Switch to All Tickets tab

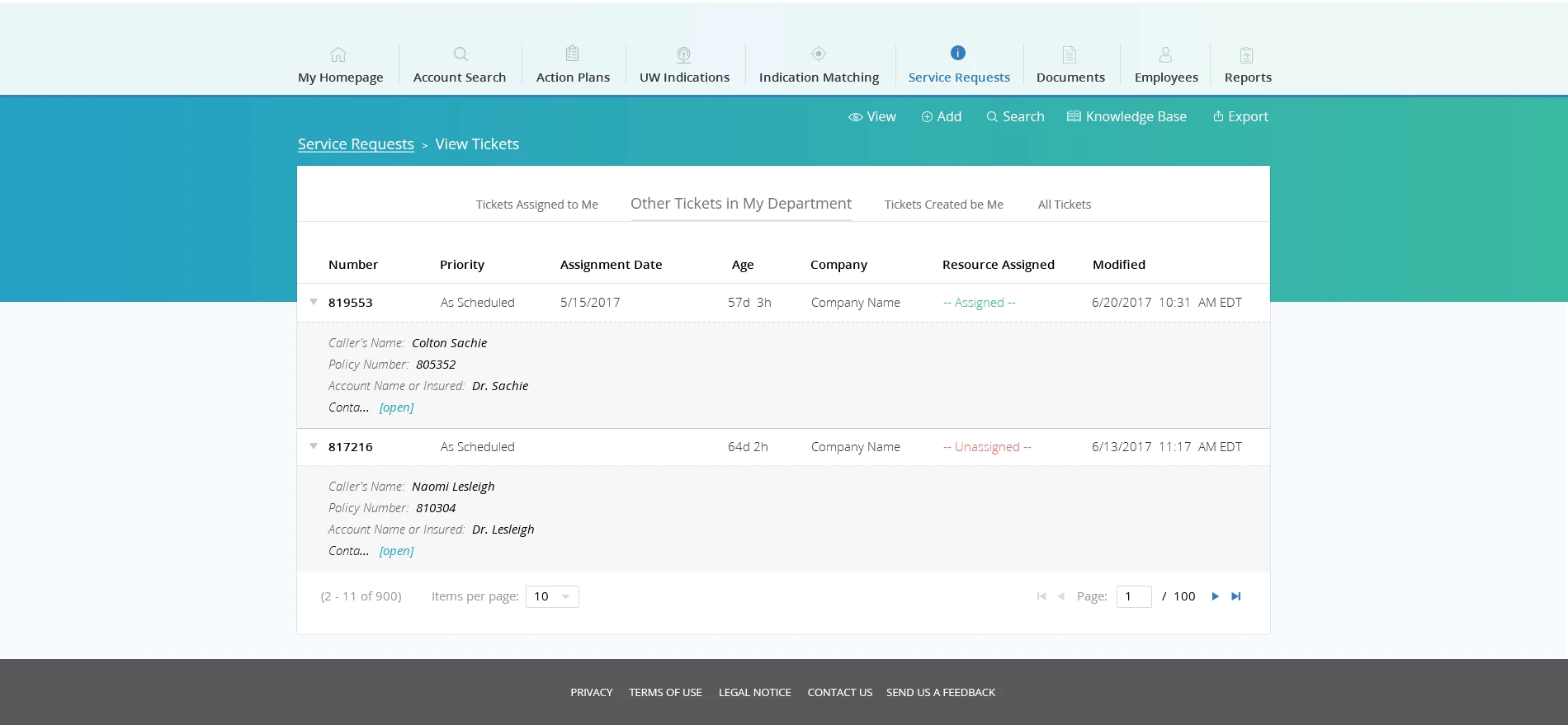1064,205
